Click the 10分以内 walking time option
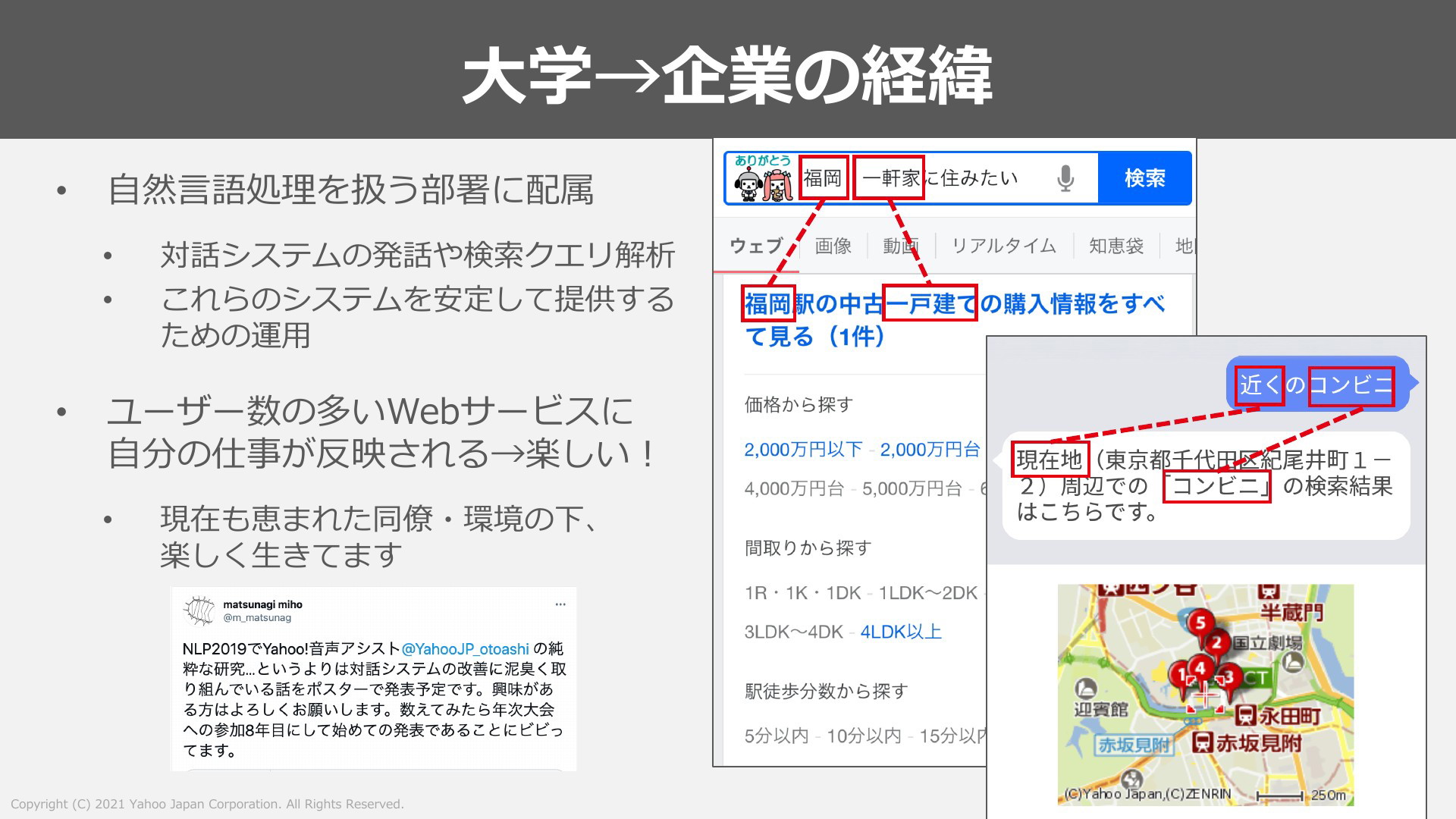 pos(864,736)
